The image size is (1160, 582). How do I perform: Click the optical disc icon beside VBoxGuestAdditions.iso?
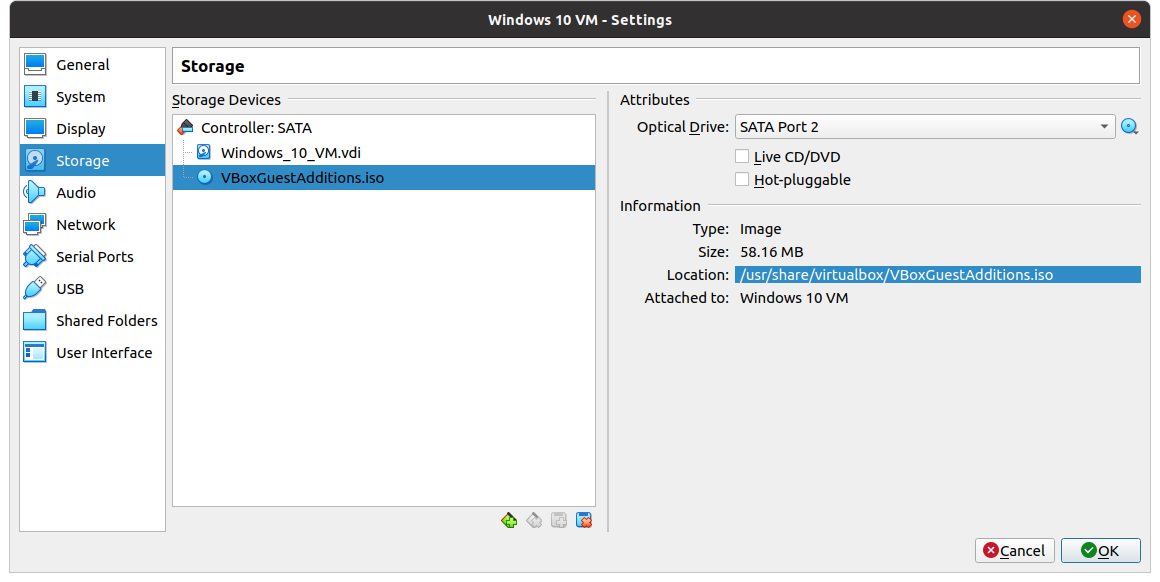205,177
